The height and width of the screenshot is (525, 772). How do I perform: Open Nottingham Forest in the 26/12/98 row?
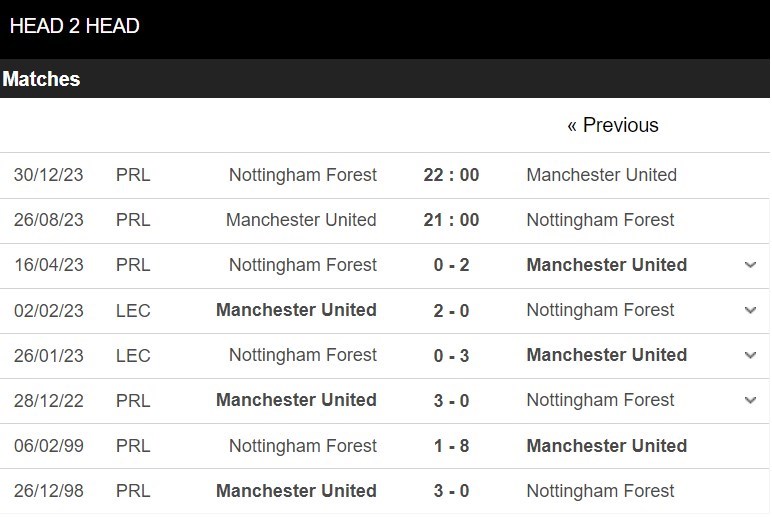600,491
